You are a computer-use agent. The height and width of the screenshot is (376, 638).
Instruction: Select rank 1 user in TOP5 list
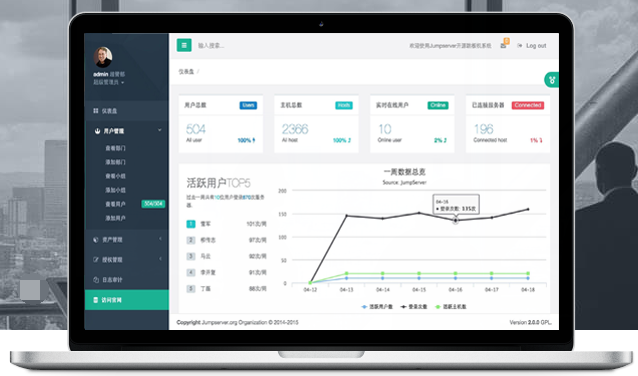(227, 224)
